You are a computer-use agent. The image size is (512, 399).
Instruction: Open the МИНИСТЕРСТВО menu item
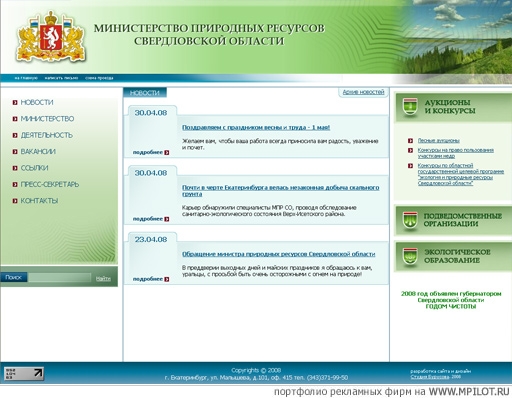click(x=47, y=119)
